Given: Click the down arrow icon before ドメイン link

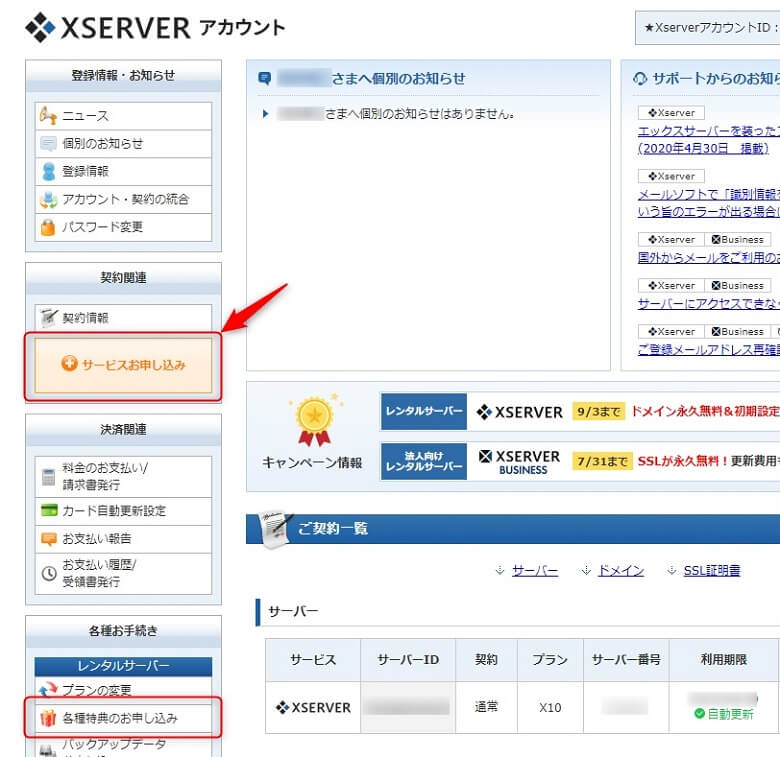Looking at the screenshot, I should pos(586,570).
